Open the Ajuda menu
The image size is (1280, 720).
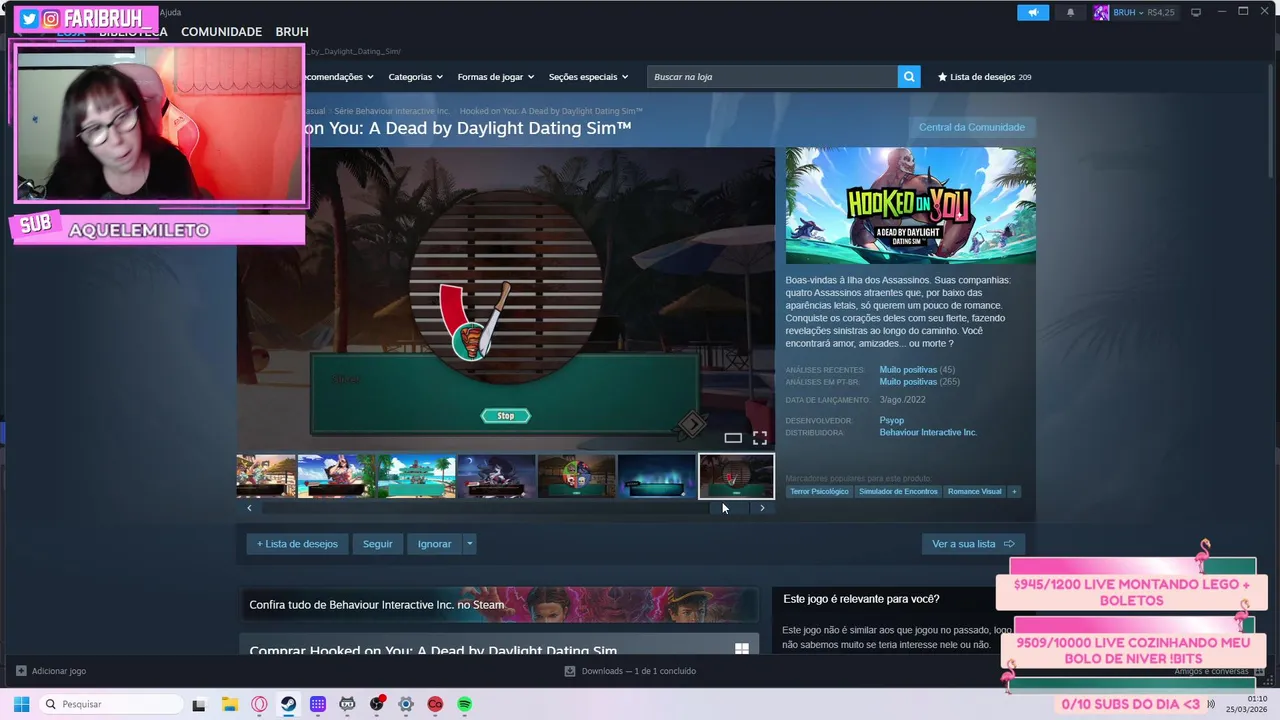(x=170, y=12)
